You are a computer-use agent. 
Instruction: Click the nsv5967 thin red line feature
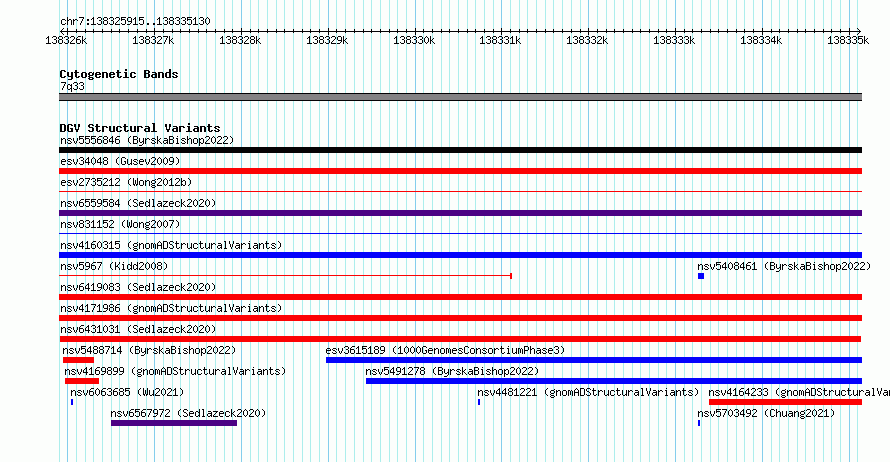click(286, 276)
